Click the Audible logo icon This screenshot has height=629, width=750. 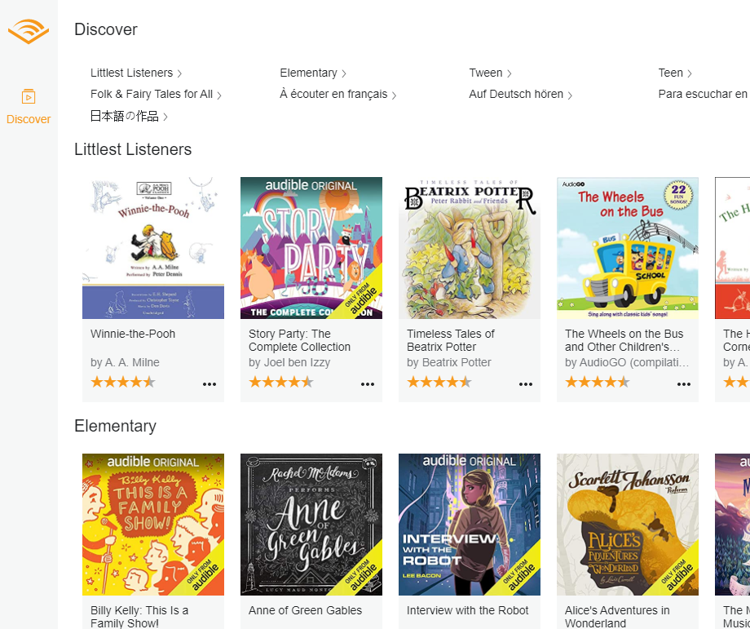(28, 31)
